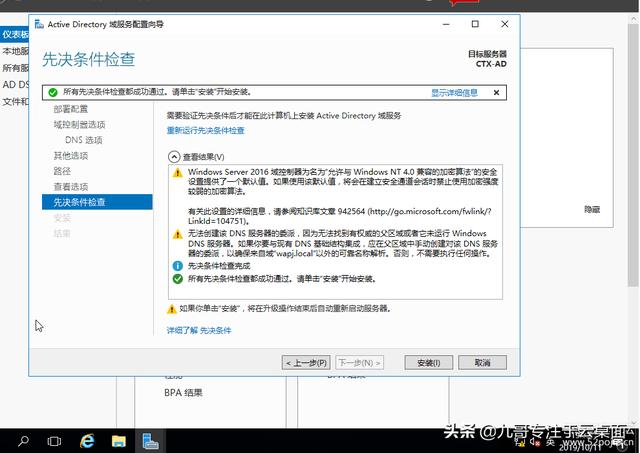
Task: Click 隐藏 link in Server Manager window
Action: 592,209
